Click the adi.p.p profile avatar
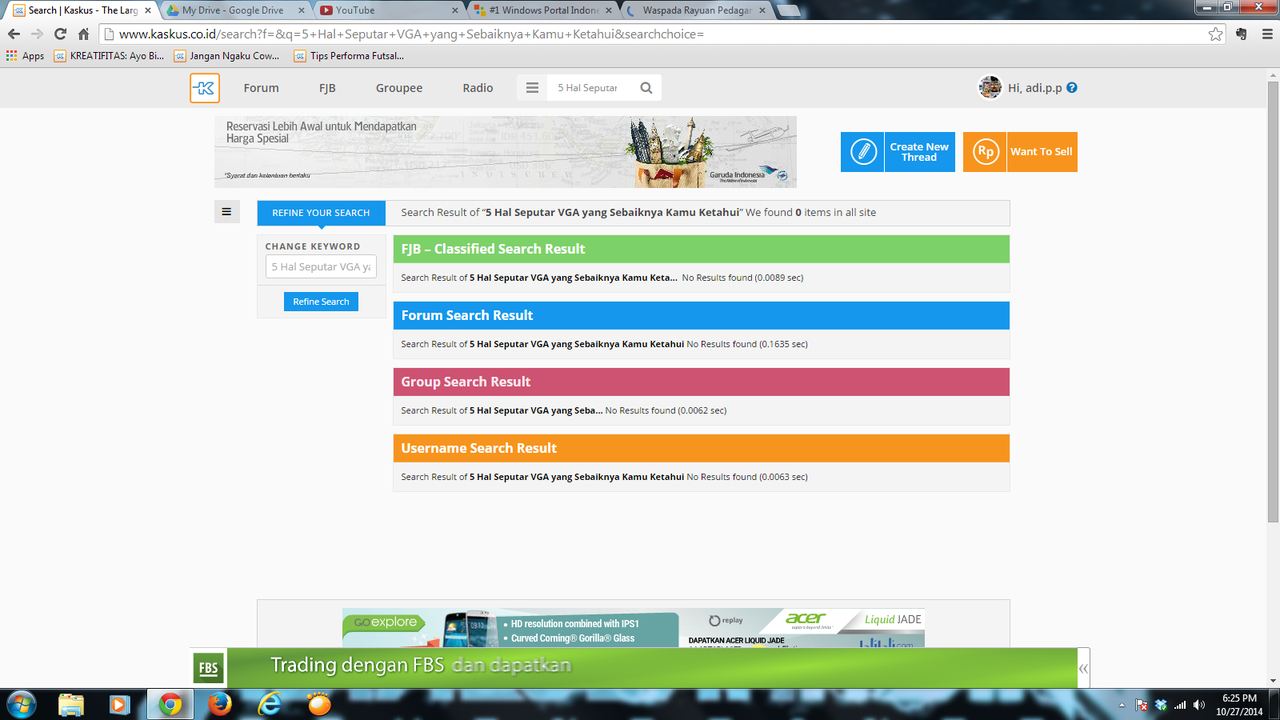The image size is (1280, 720). [990, 88]
